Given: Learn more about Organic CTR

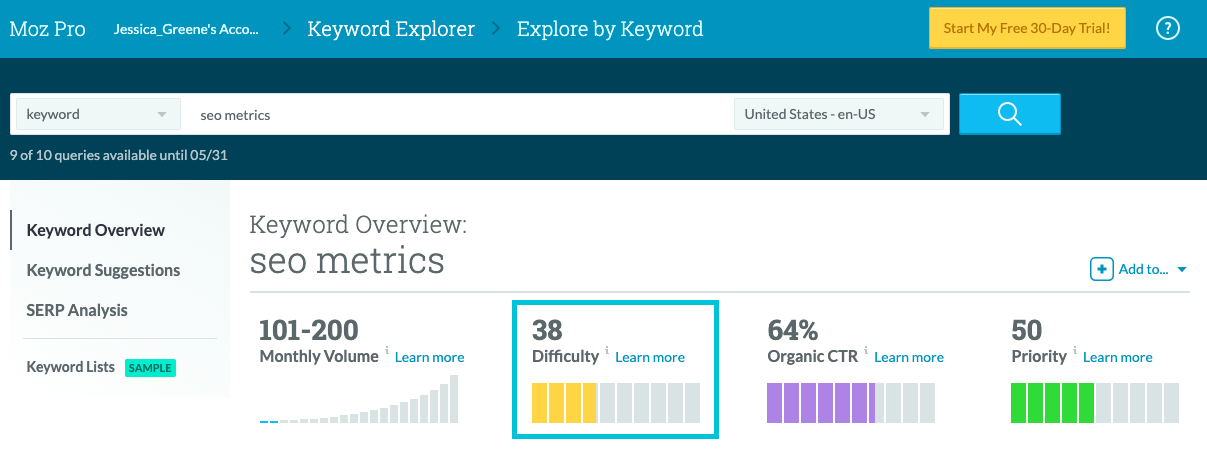Looking at the screenshot, I should (x=909, y=357).
